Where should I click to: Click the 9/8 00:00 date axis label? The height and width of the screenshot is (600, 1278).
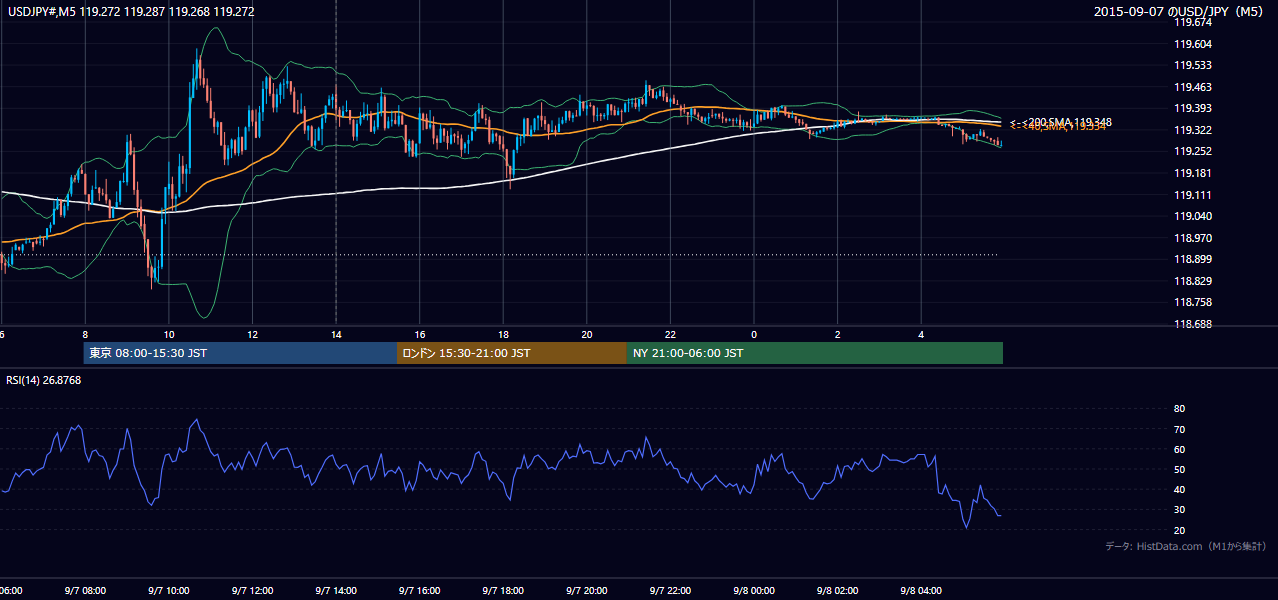[753, 591]
